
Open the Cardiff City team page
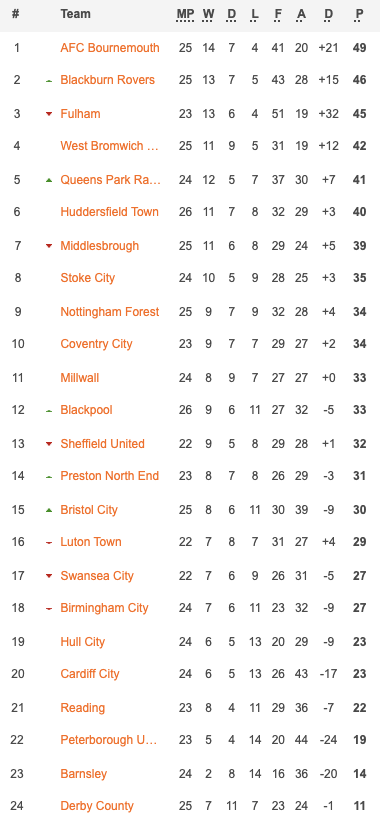[x=90, y=674]
